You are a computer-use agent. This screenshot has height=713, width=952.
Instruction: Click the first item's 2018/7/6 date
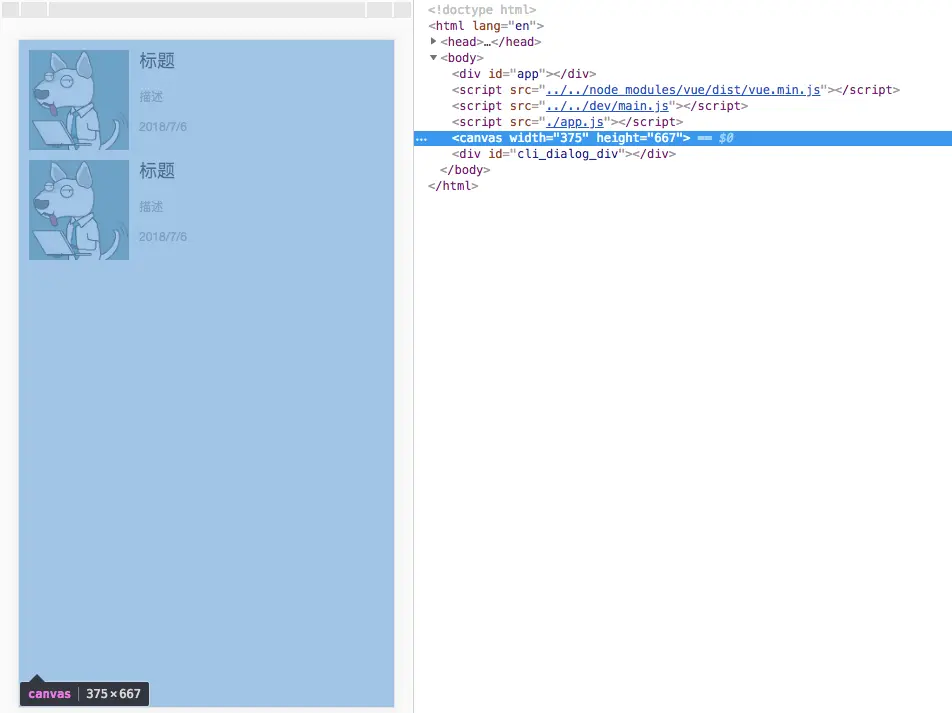click(163, 127)
